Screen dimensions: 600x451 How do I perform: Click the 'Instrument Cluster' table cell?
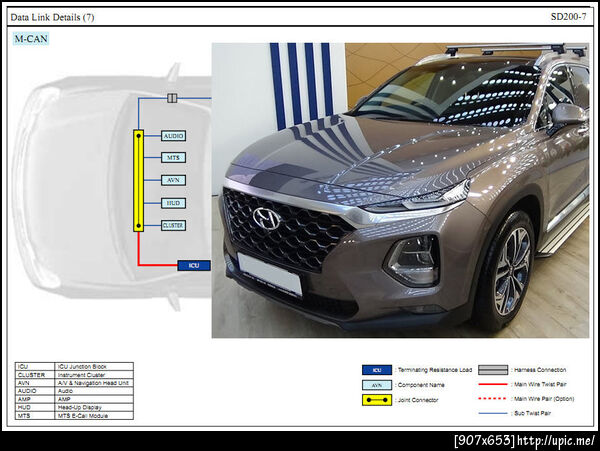(x=94, y=375)
